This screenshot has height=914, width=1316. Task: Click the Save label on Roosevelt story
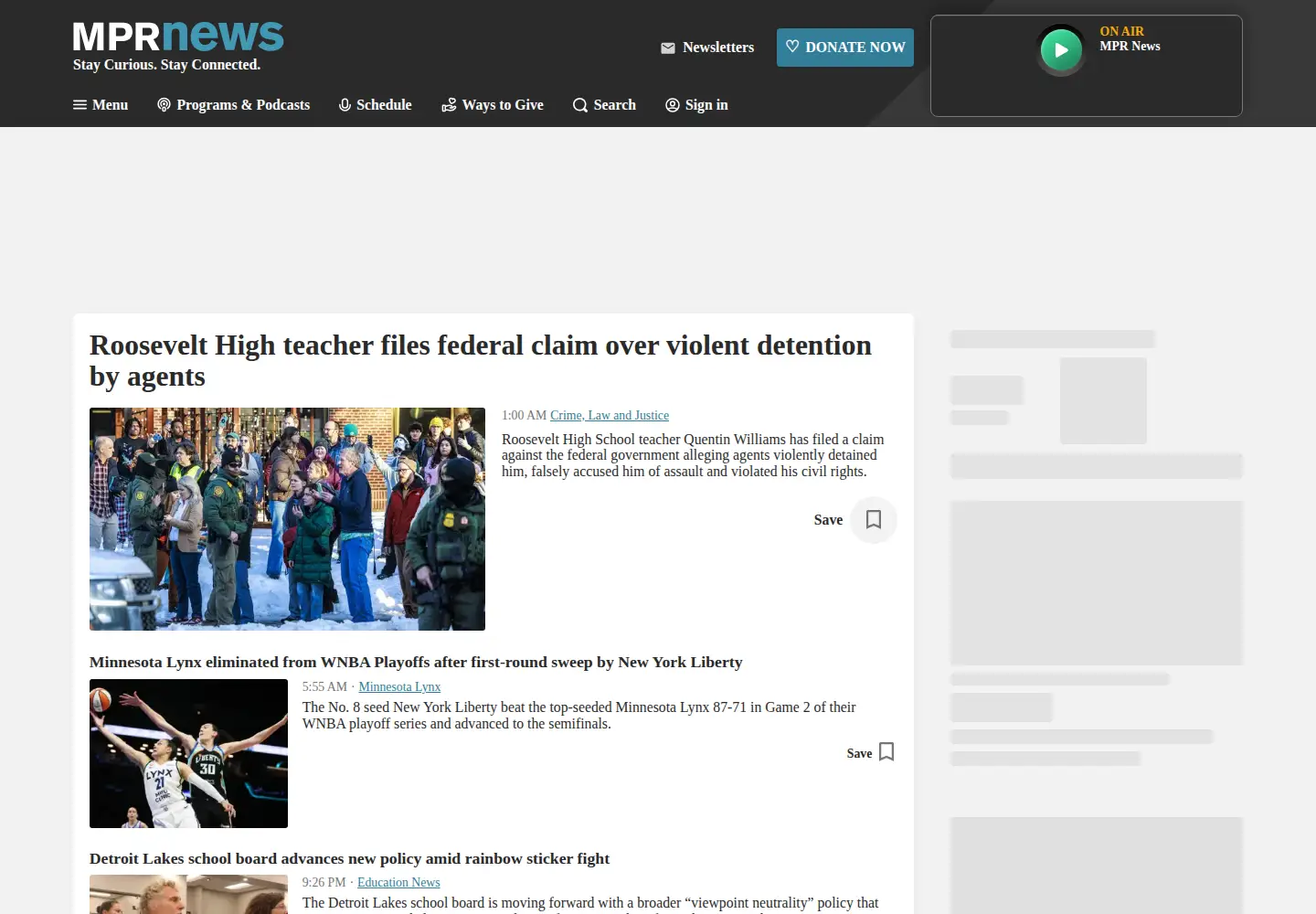coord(828,520)
